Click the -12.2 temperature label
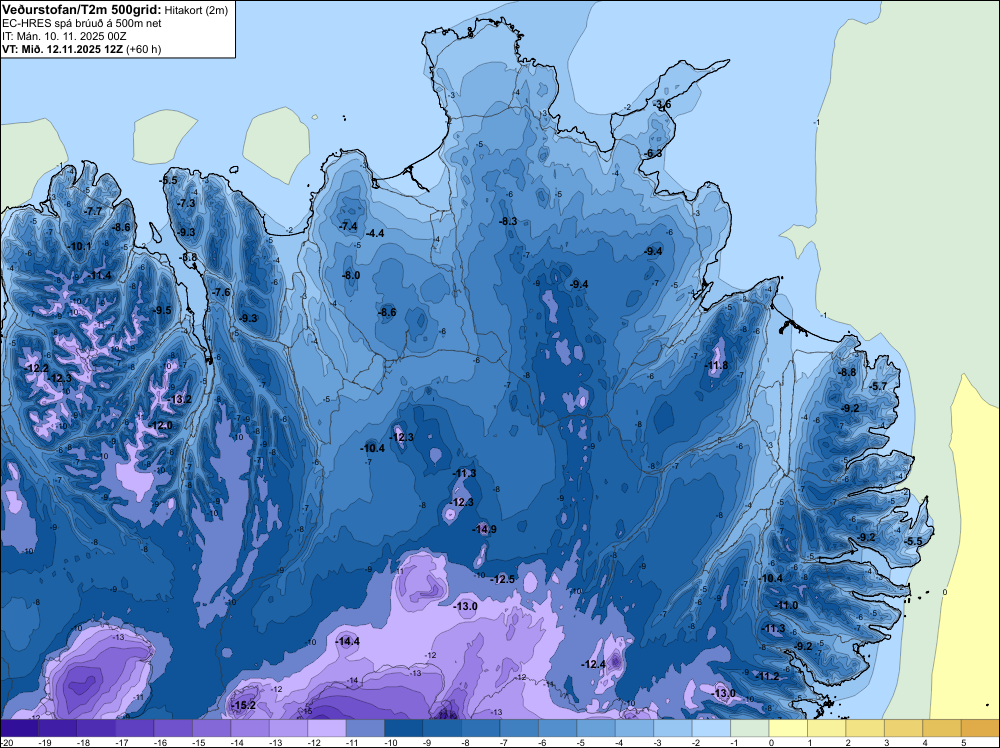Image resolution: width=1000 pixels, height=748 pixels. point(36,368)
